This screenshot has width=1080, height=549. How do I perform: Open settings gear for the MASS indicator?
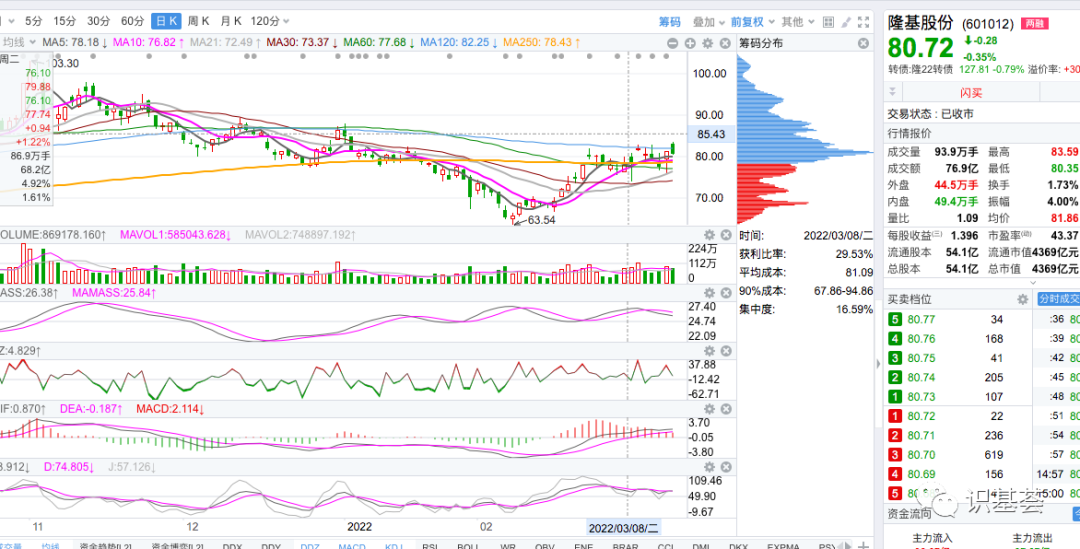point(709,293)
